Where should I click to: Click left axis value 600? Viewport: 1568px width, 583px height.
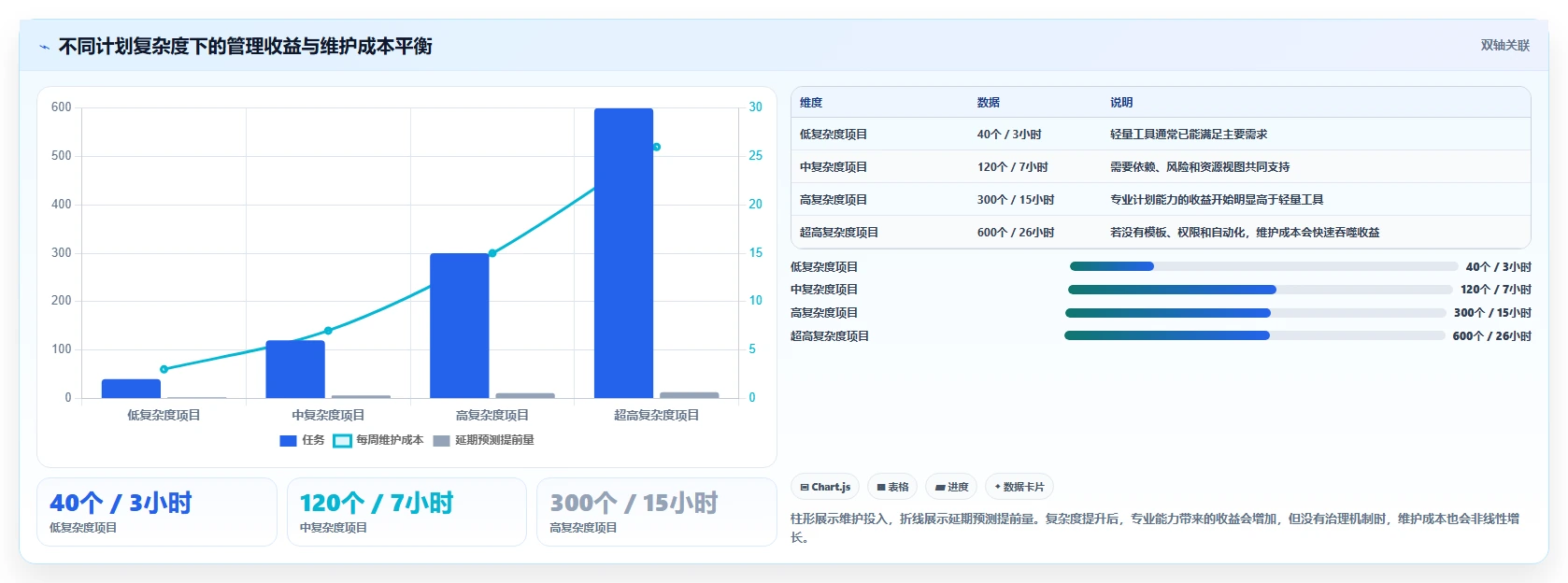61,107
